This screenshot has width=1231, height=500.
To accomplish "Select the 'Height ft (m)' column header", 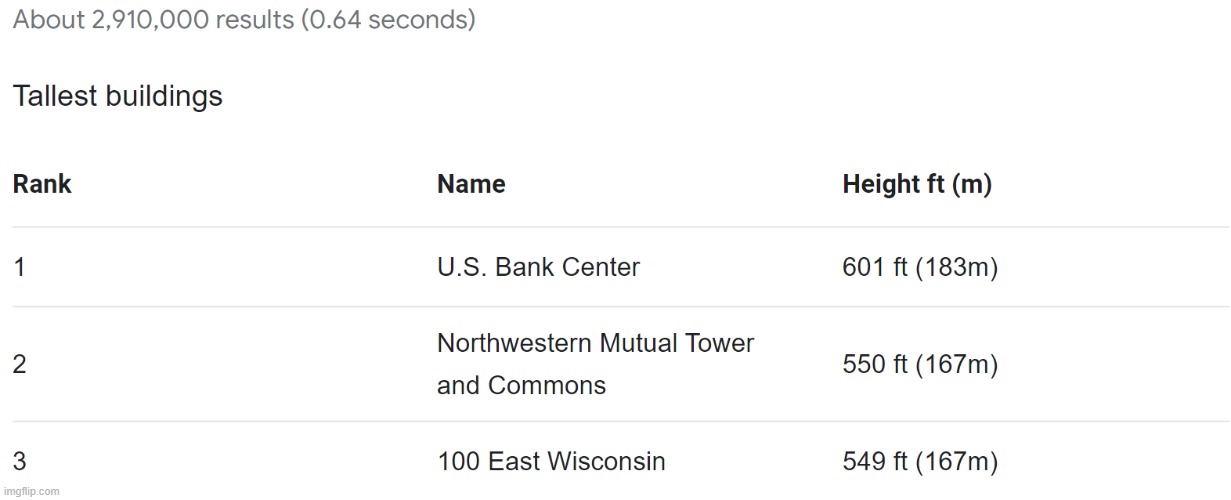I will pyautogui.click(x=917, y=185).
